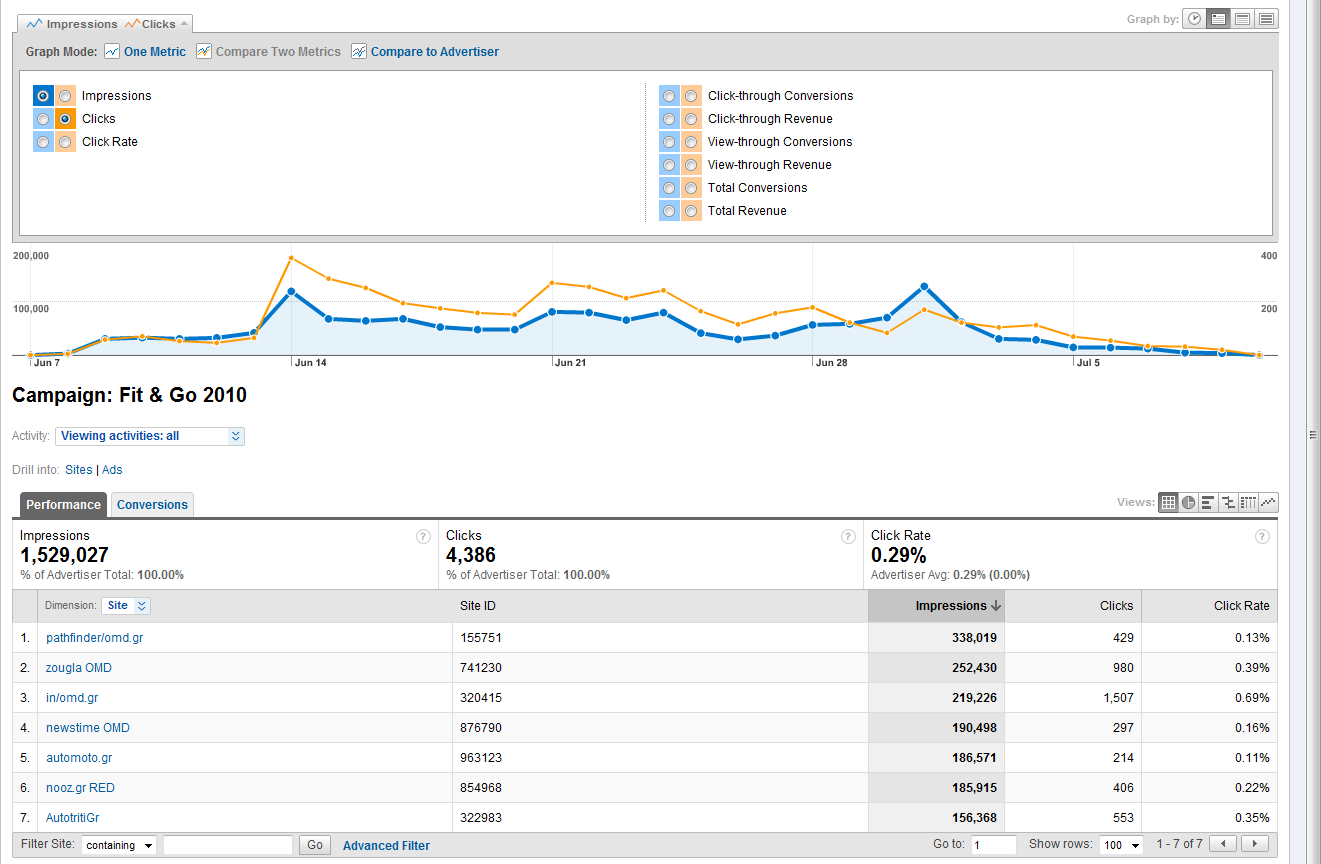Sort by the Site ID column header

(478, 606)
